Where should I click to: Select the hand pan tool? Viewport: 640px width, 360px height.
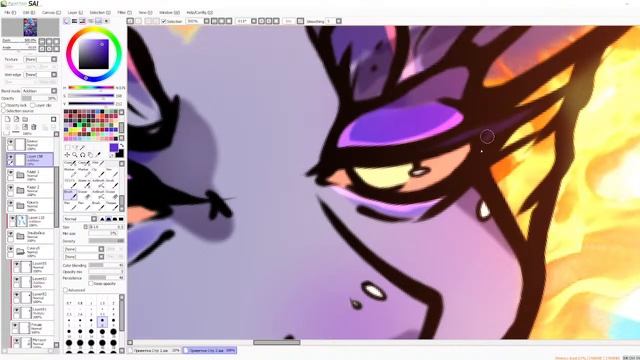click(90, 155)
